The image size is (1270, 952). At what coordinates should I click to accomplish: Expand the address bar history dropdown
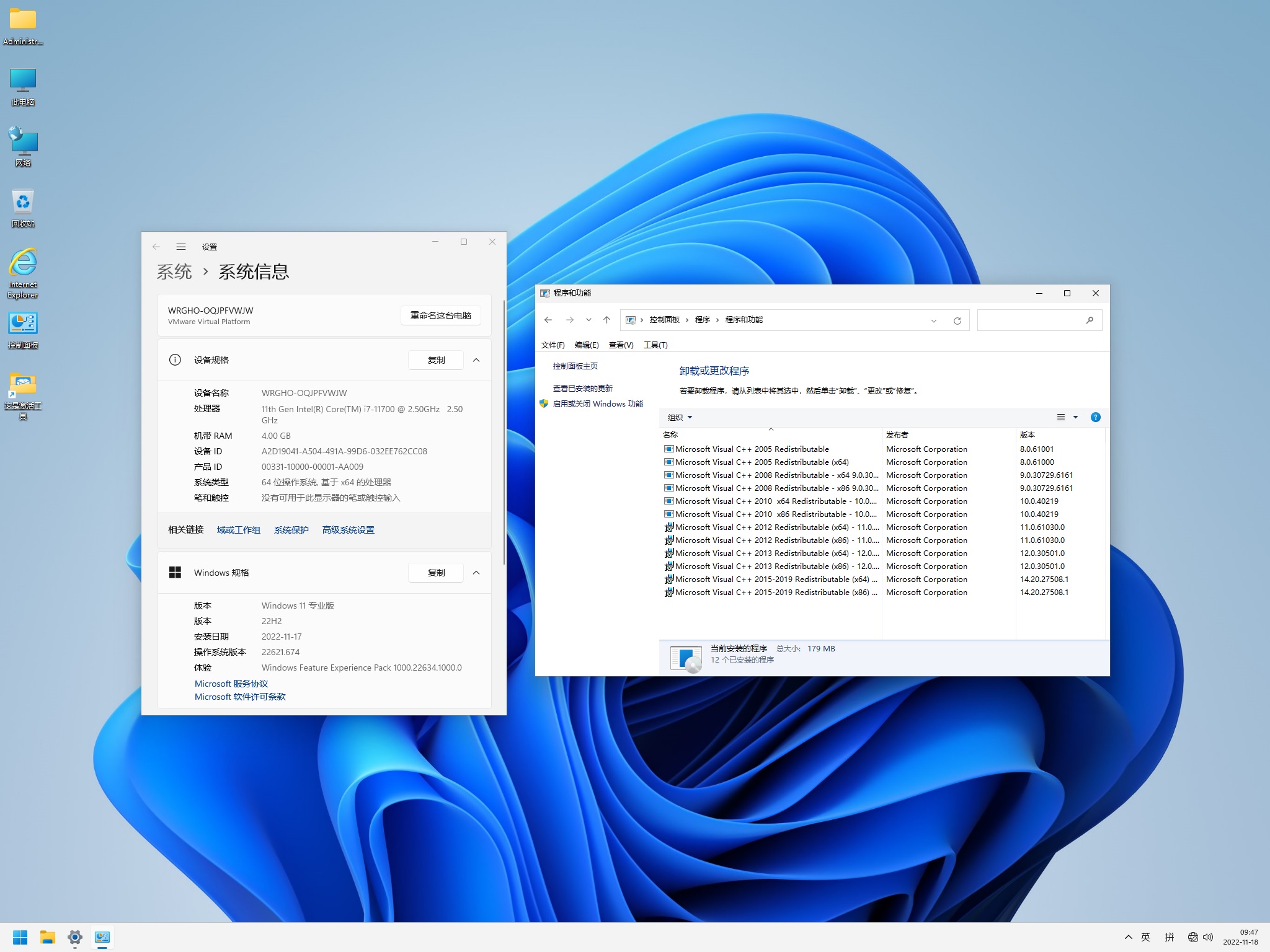934,320
